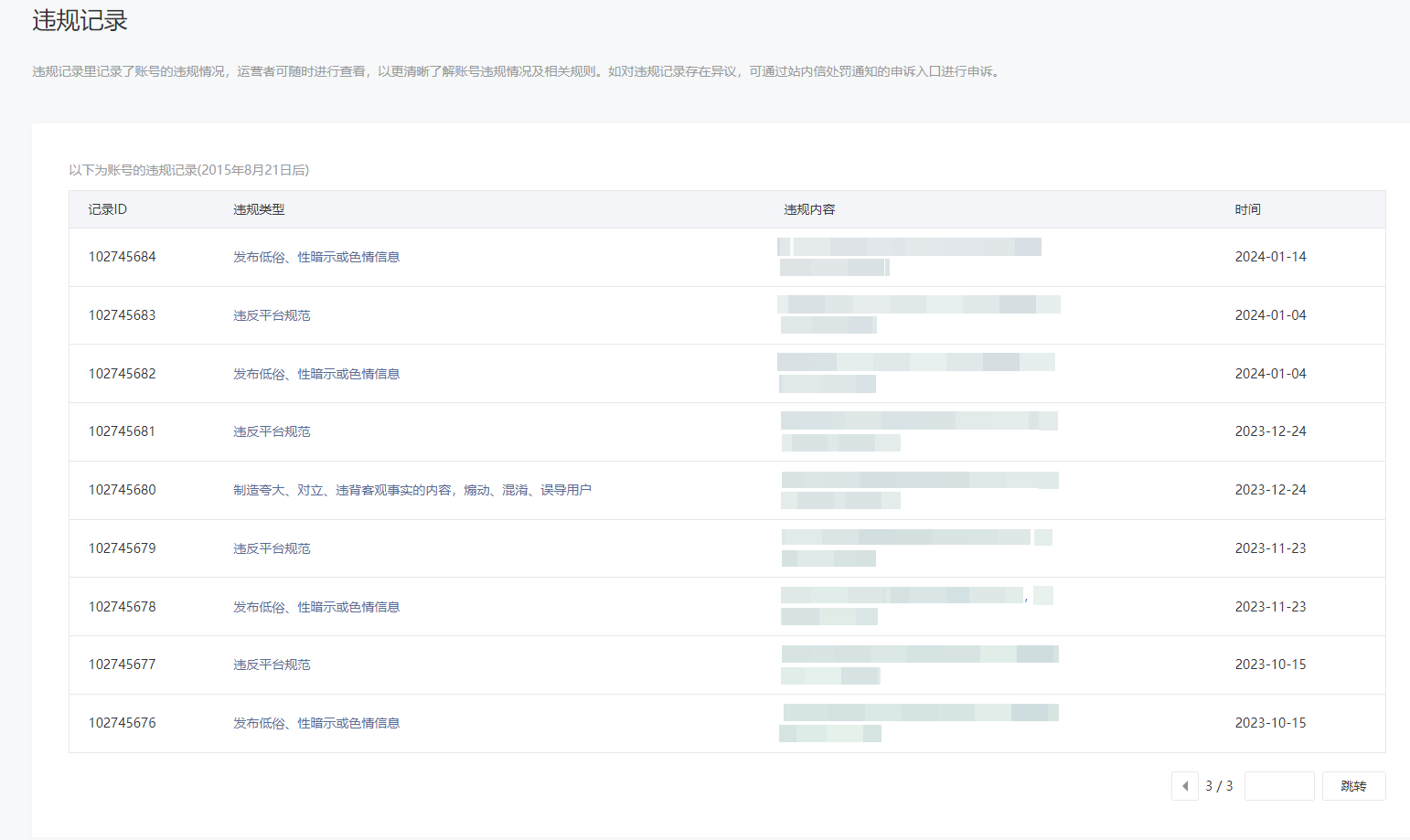Viewport: 1410px width, 840px height.
Task: Click blurred violation content of record 102745680
Action: (x=918, y=490)
